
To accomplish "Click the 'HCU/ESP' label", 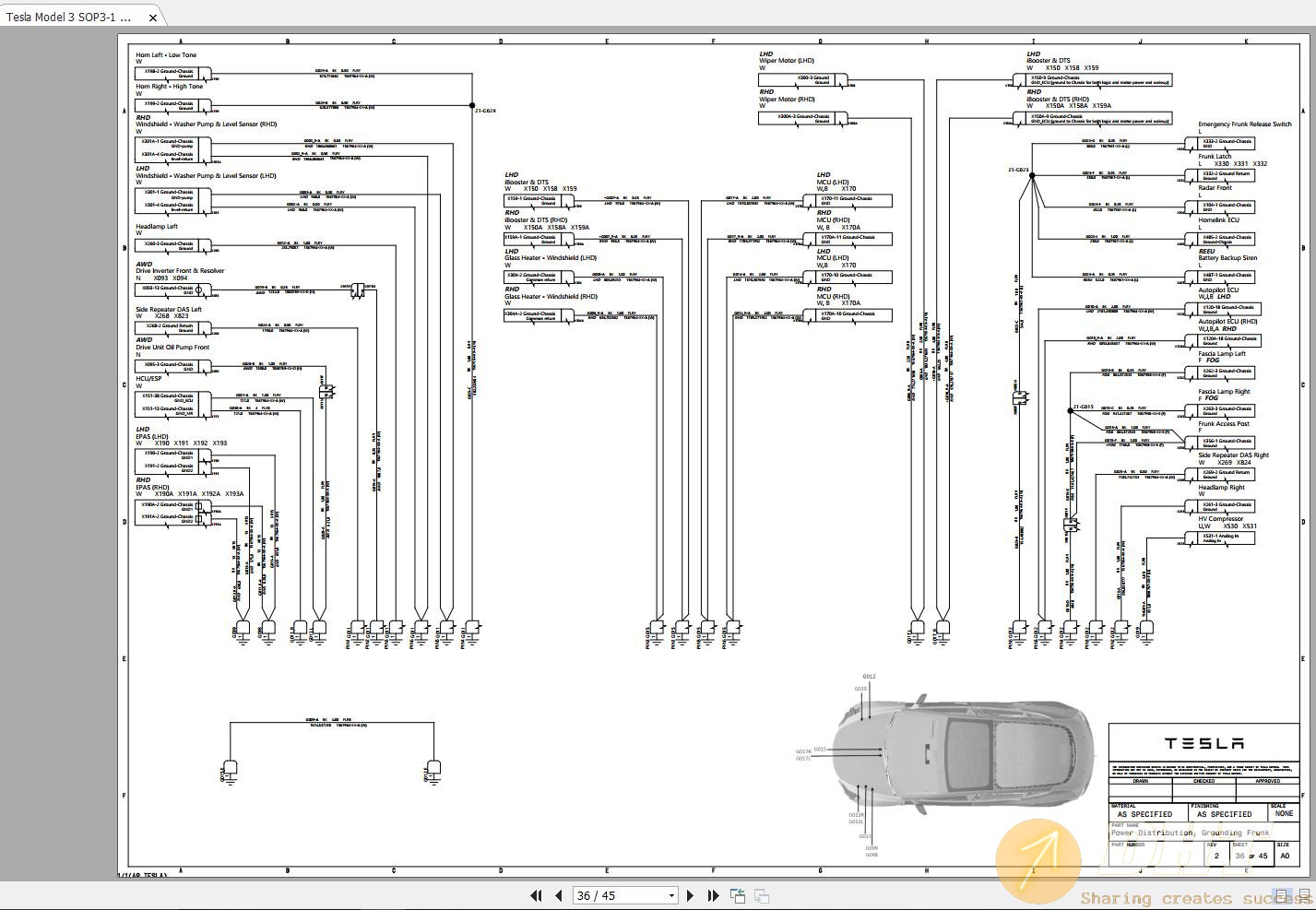I will pos(148,379).
